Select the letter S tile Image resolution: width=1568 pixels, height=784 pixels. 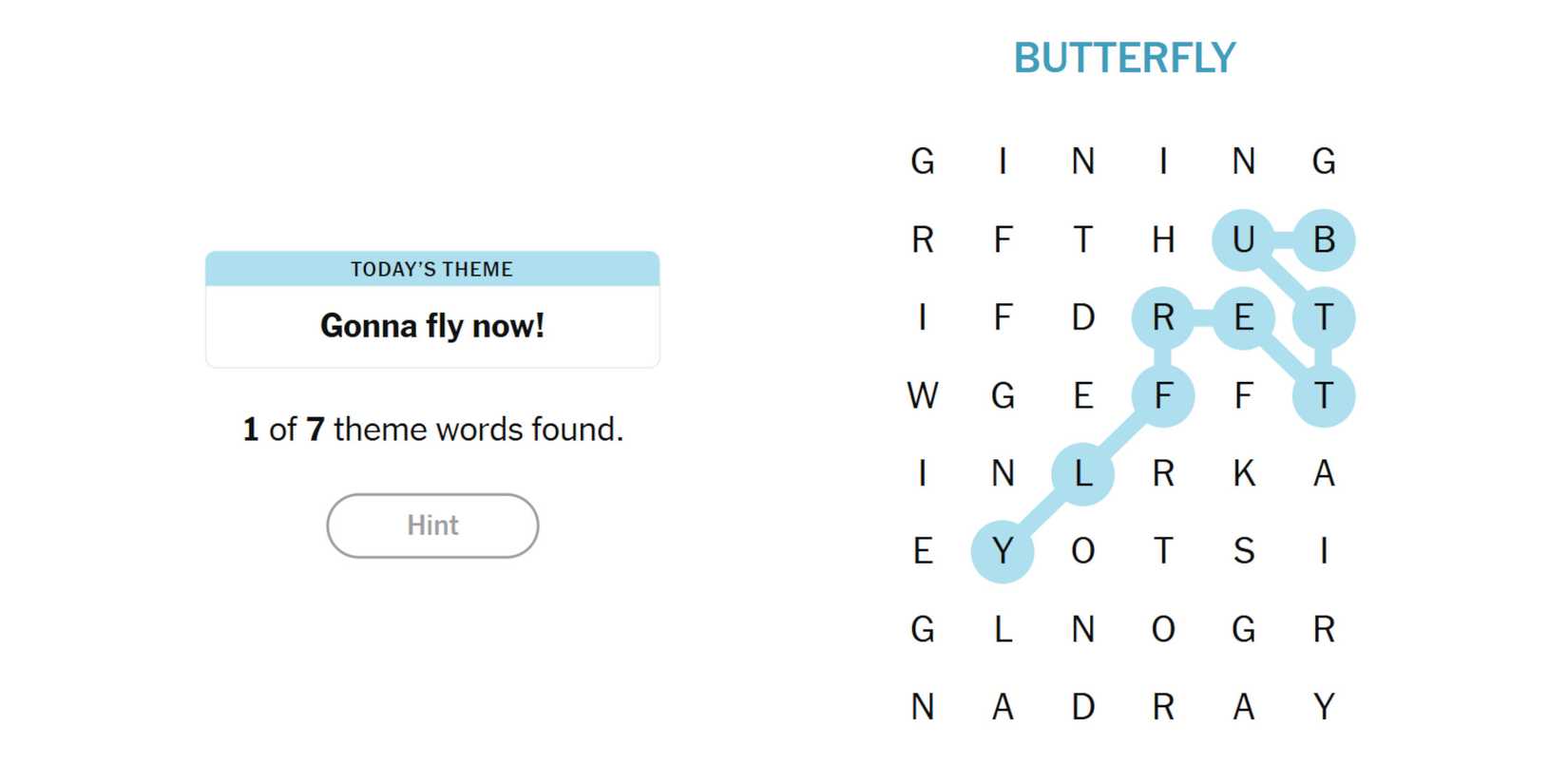point(1243,551)
